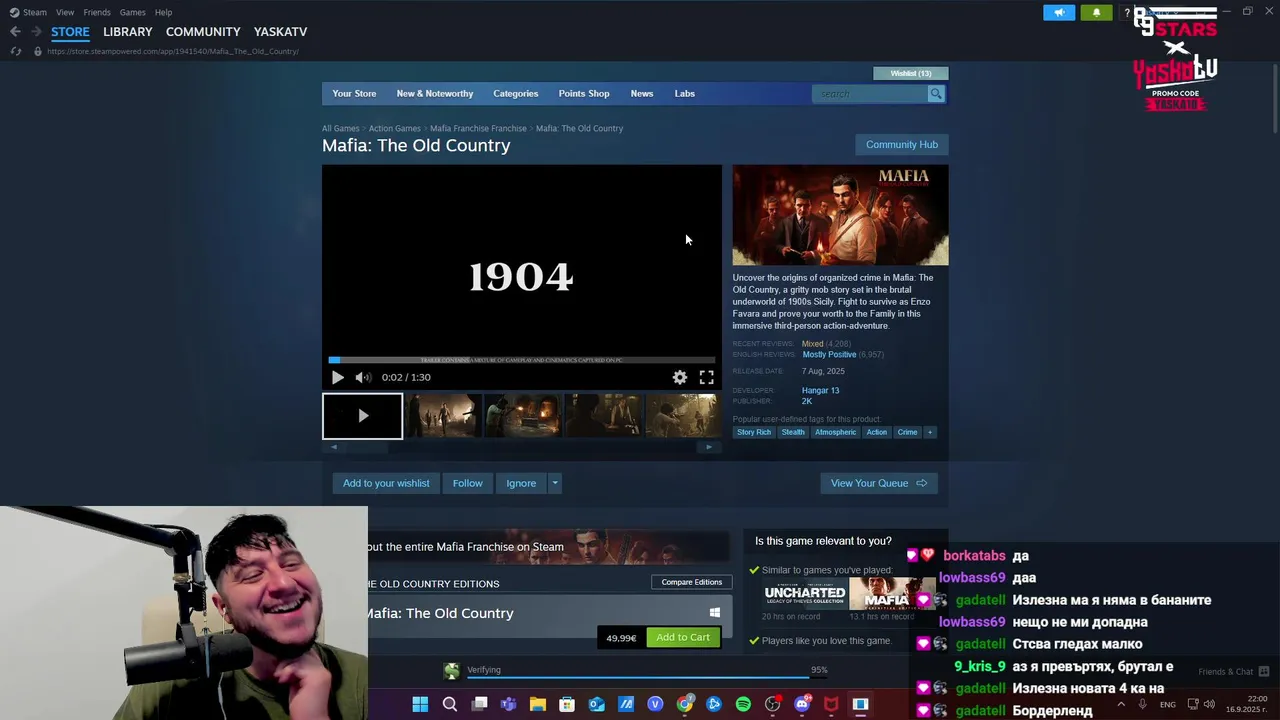1280x720 pixels.
Task: Select the Stealth tag
Action: [793, 432]
